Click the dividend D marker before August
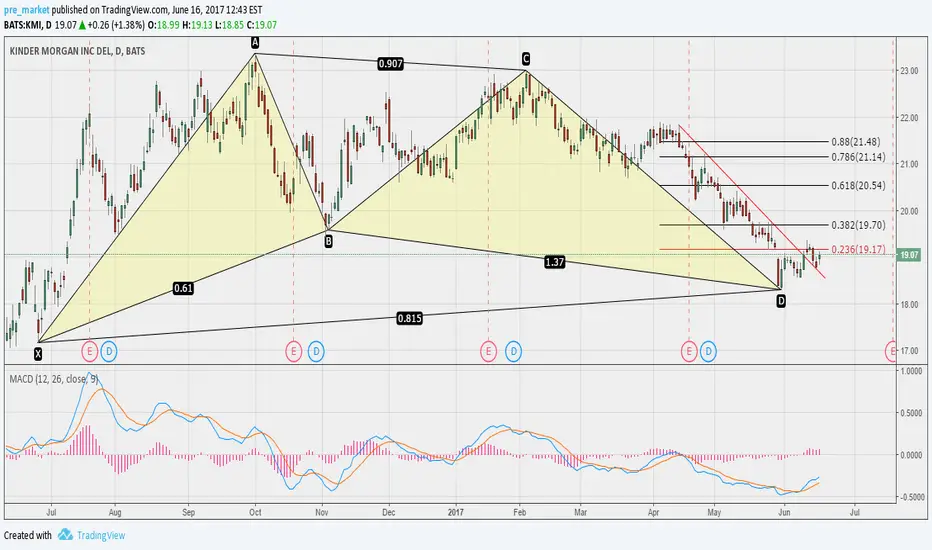Screen dimensions: 932x550 109,351
